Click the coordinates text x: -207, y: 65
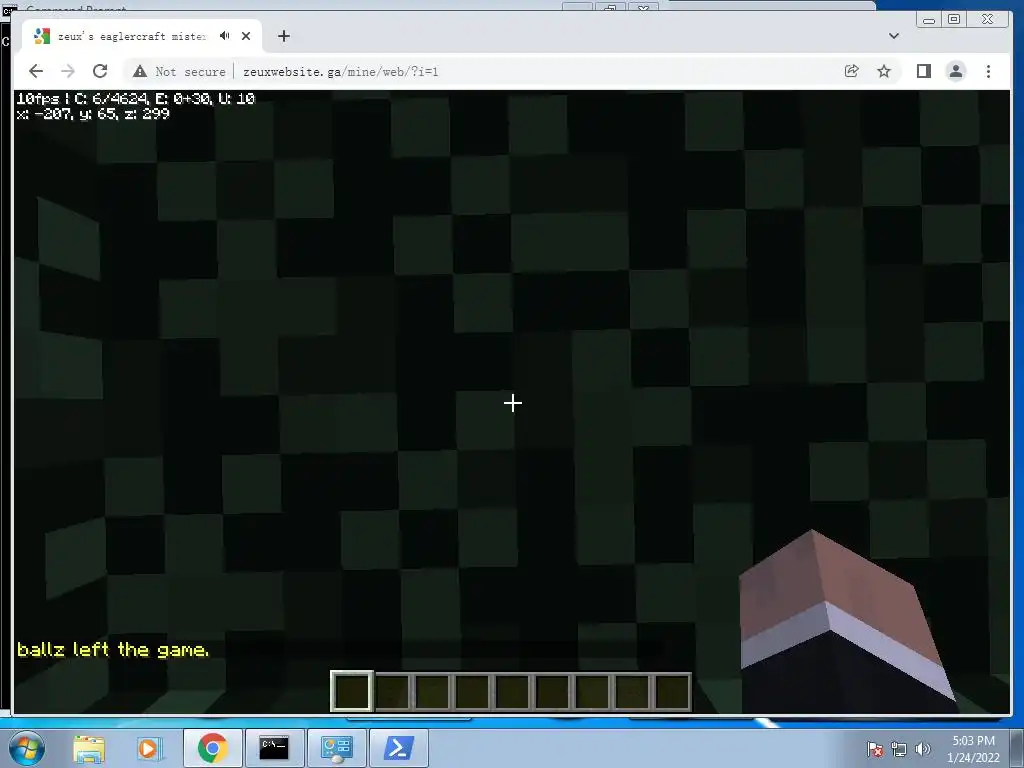This screenshot has width=1024, height=768. tap(93, 114)
